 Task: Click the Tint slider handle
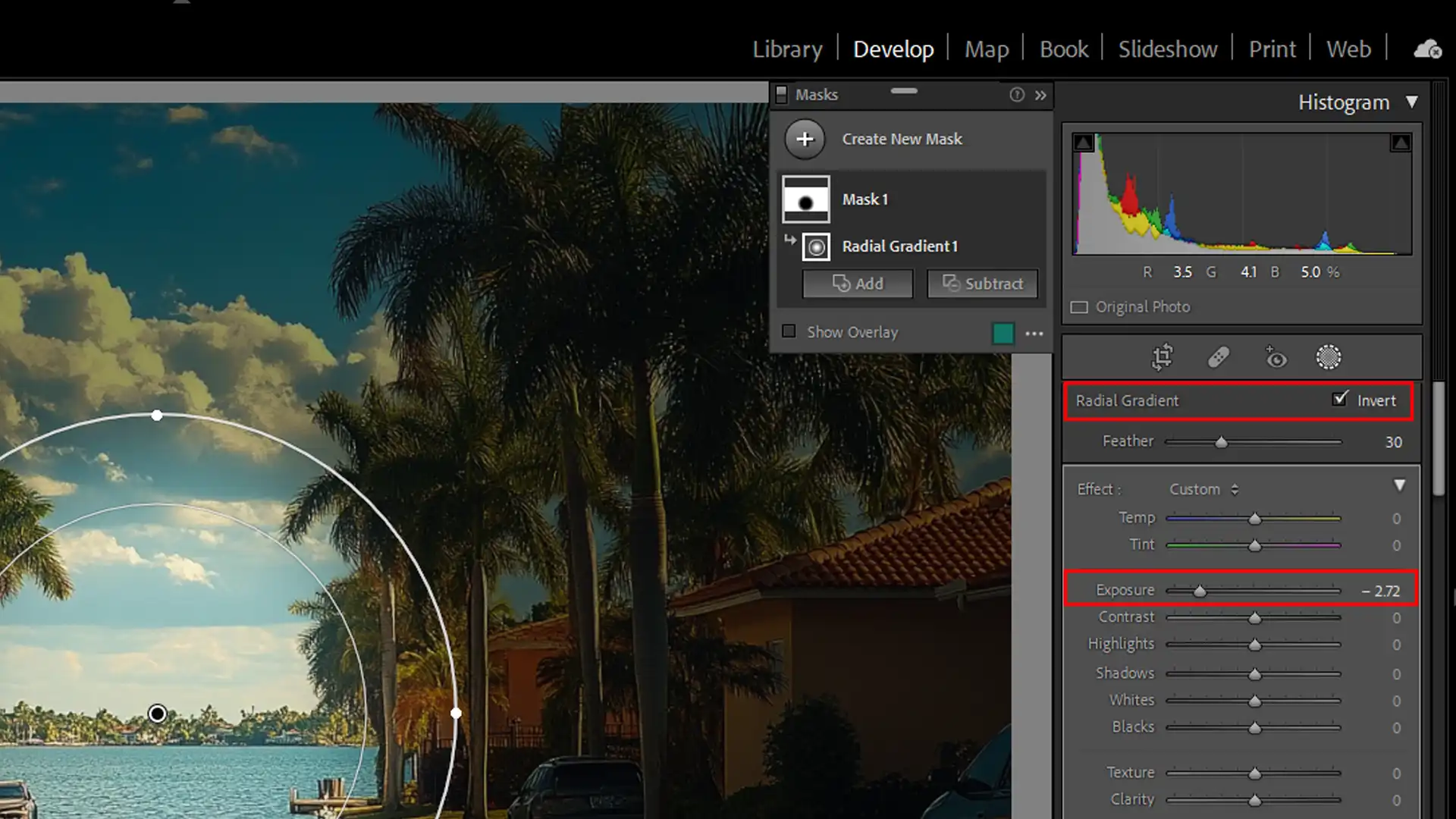click(x=1255, y=545)
